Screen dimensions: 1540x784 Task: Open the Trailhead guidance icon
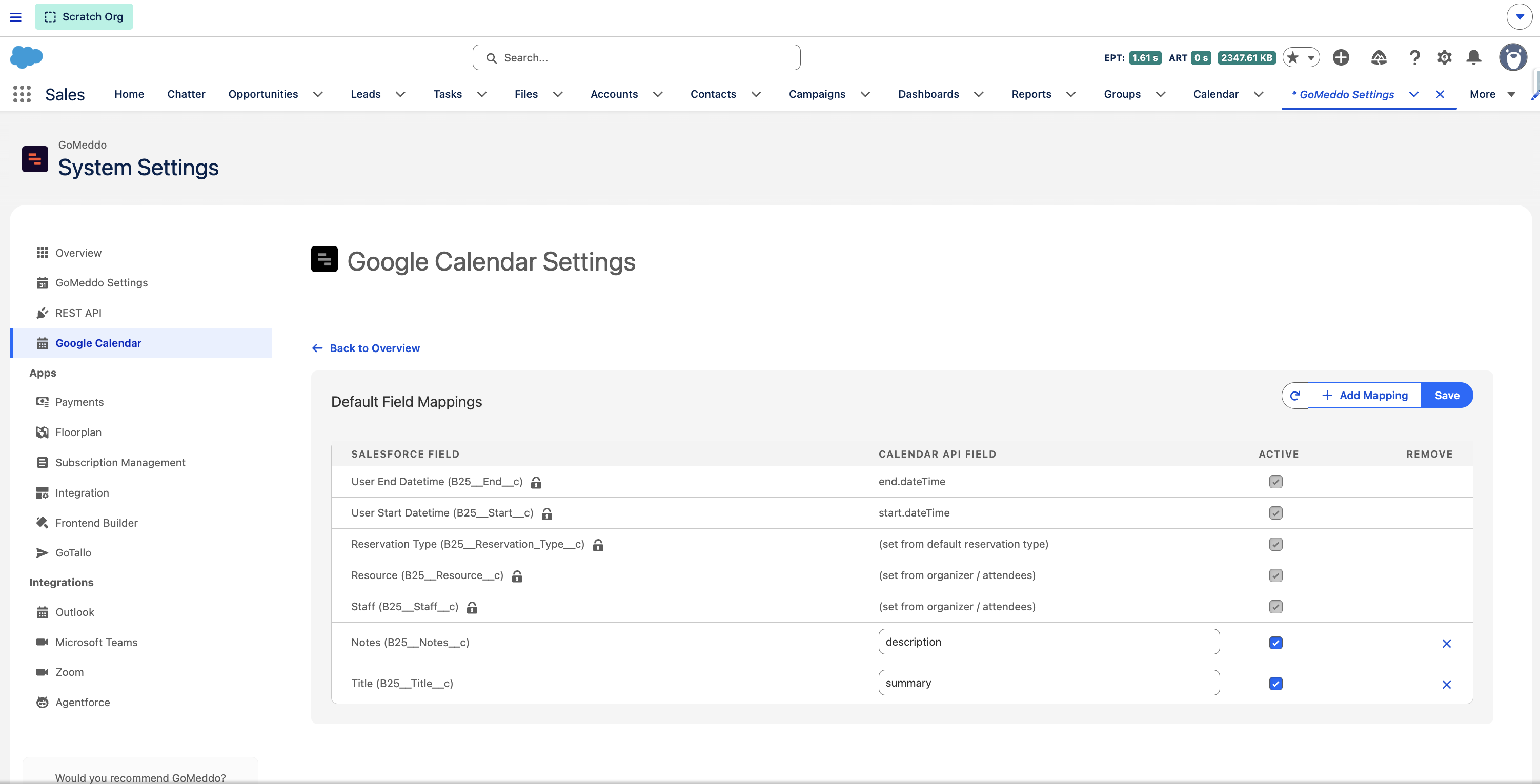pos(1379,57)
